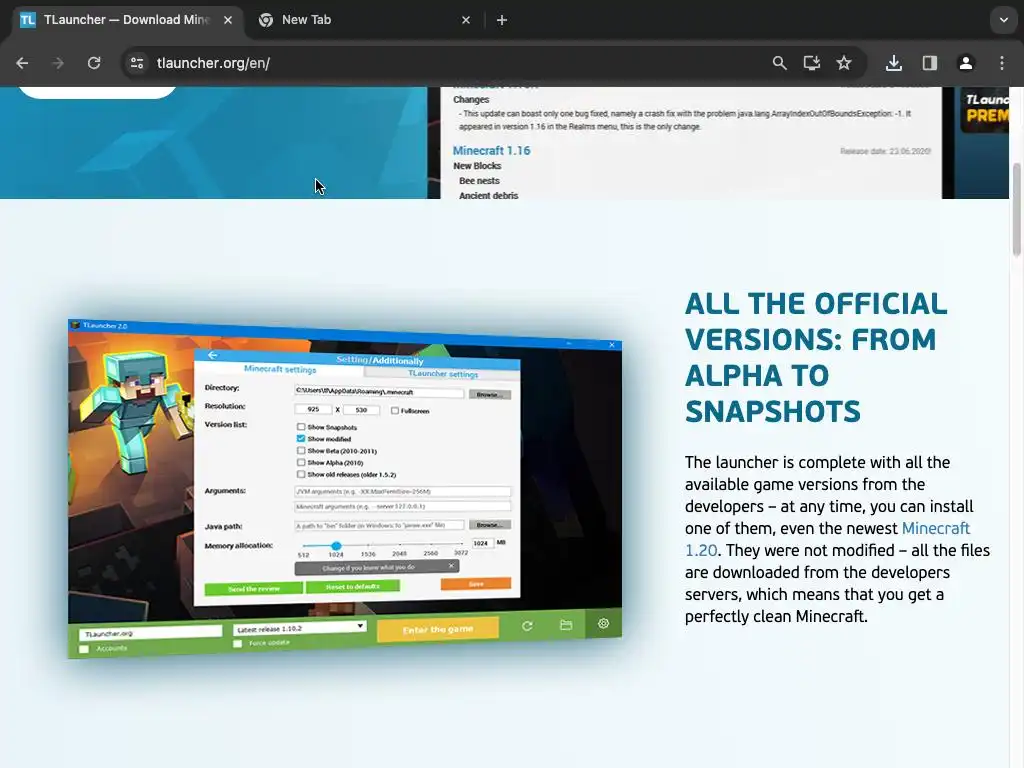The width and height of the screenshot is (1024, 768).
Task: Click the Reset to defaults button
Action: (x=353, y=586)
